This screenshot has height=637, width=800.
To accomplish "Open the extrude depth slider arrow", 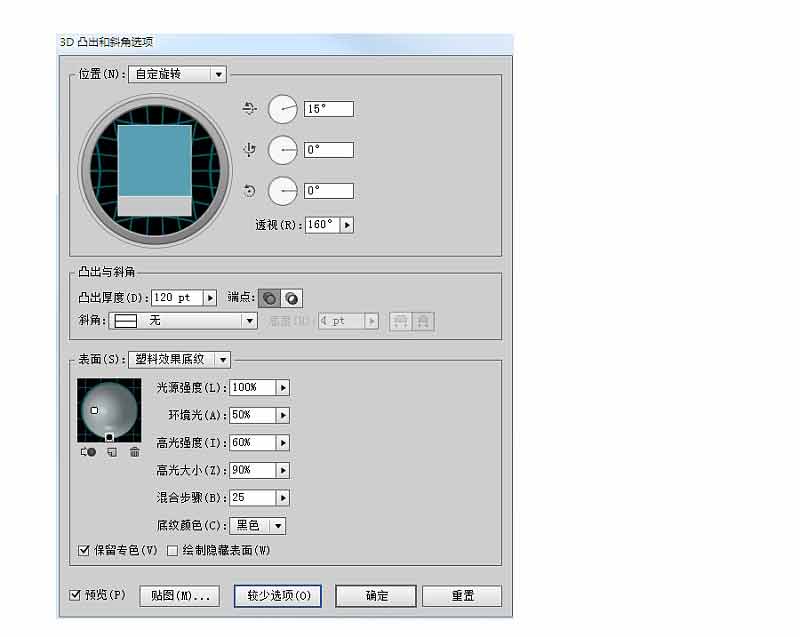I will [x=210, y=297].
